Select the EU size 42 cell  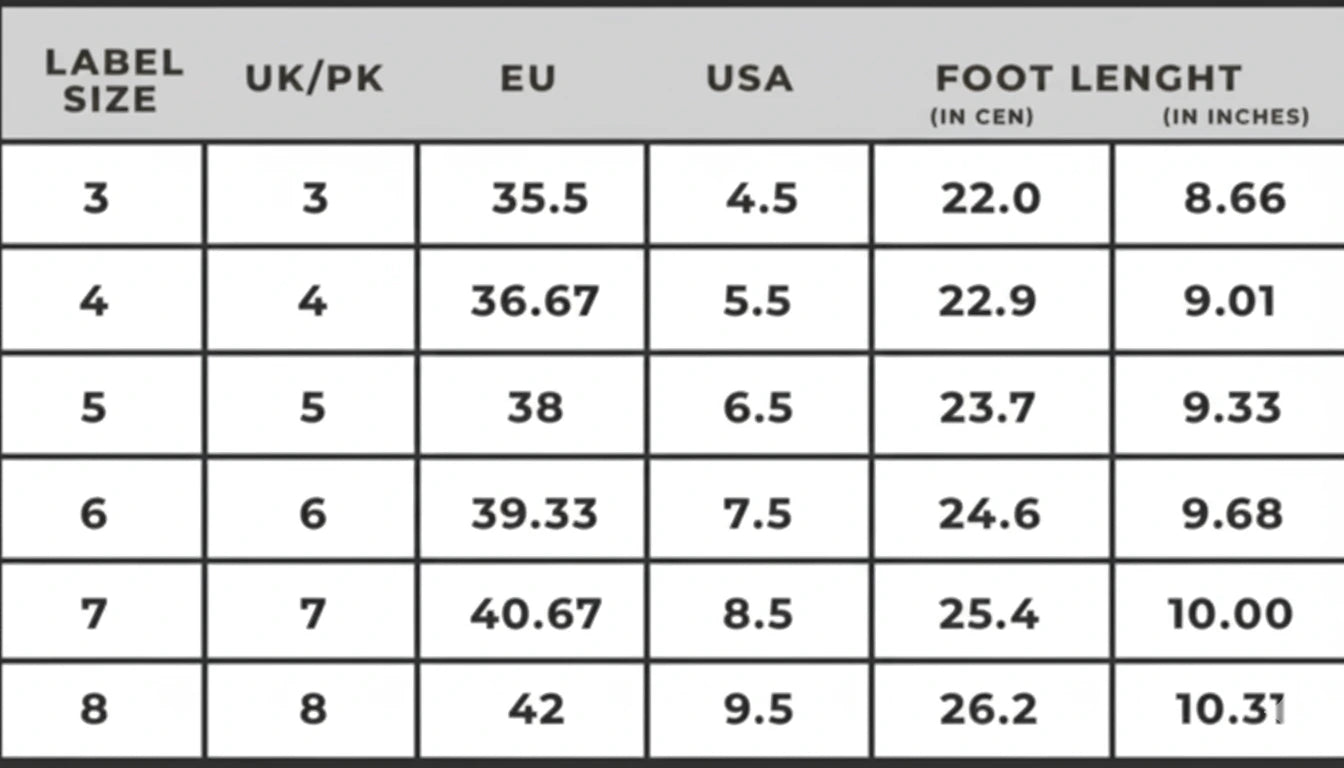tap(537, 709)
